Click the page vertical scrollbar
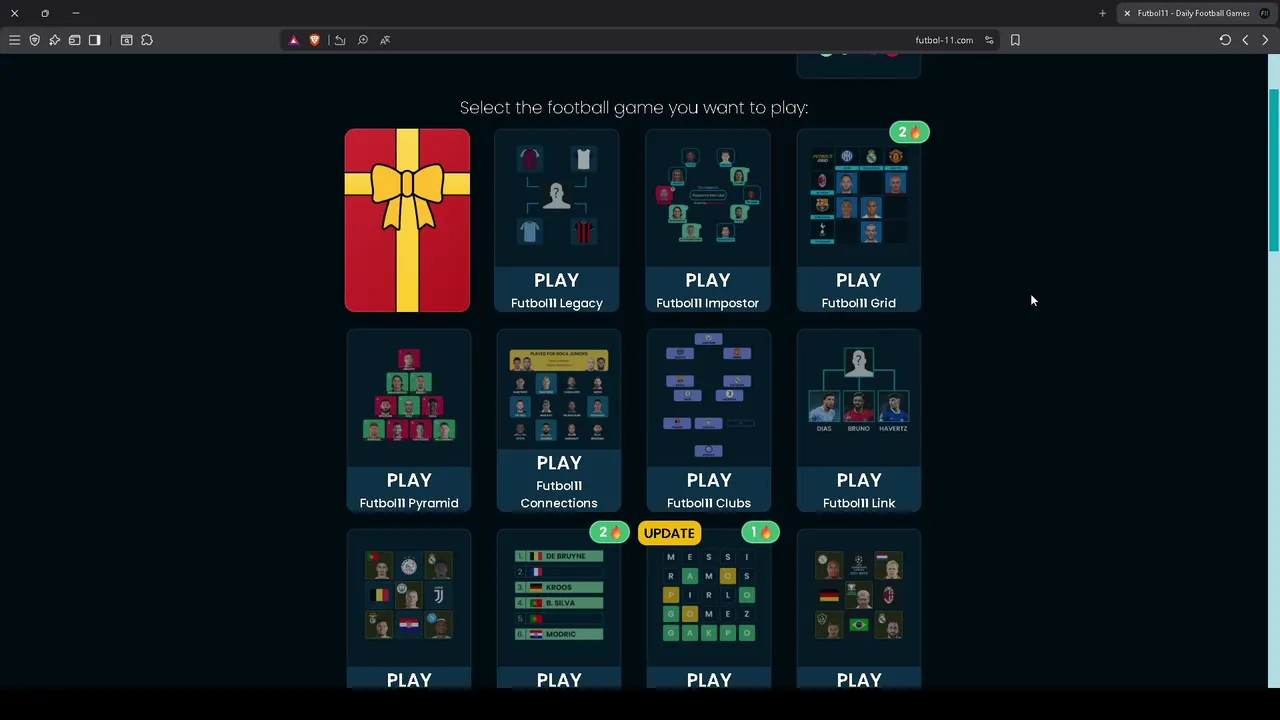Image resolution: width=1280 pixels, height=720 pixels. (x=1273, y=170)
